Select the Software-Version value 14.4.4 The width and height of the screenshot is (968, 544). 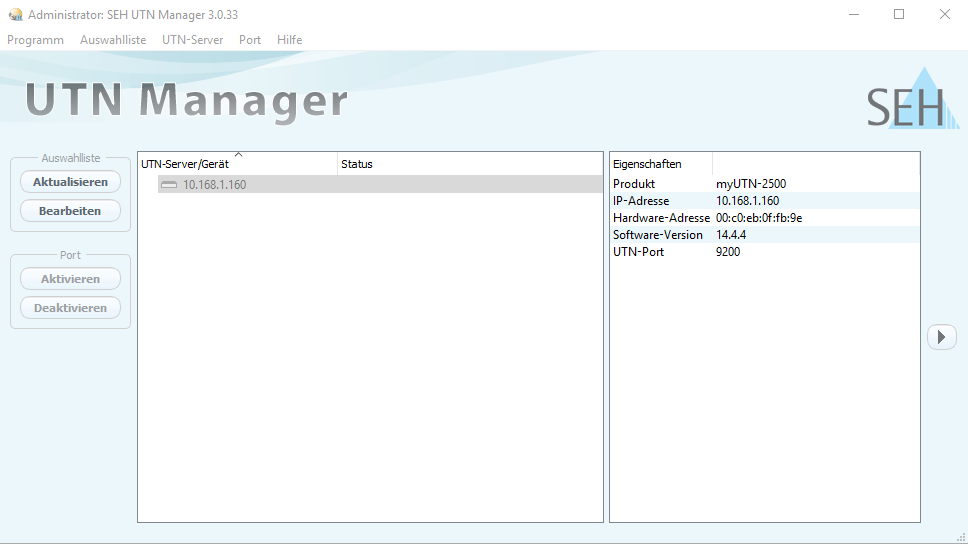click(x=731, y=235)
